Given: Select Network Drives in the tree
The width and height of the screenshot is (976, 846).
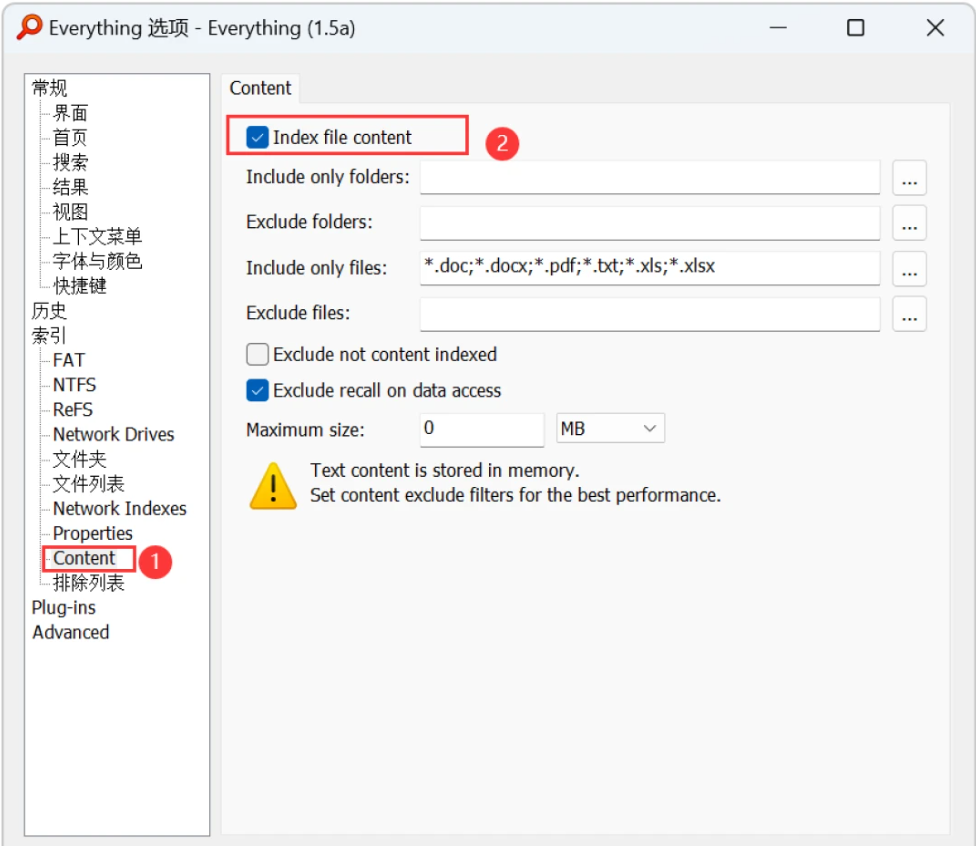Looking at the screenshot, I should (113, 434).
